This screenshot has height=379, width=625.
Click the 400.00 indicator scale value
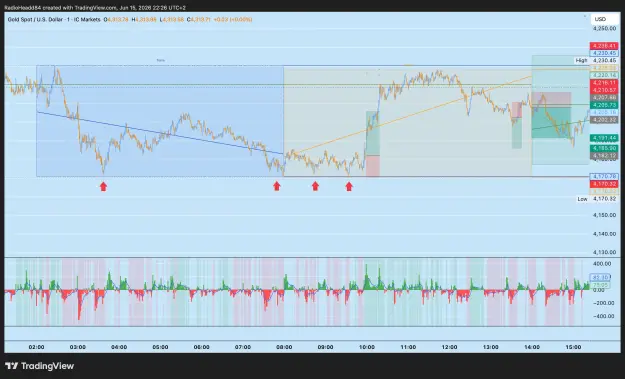tap(602, 264)
